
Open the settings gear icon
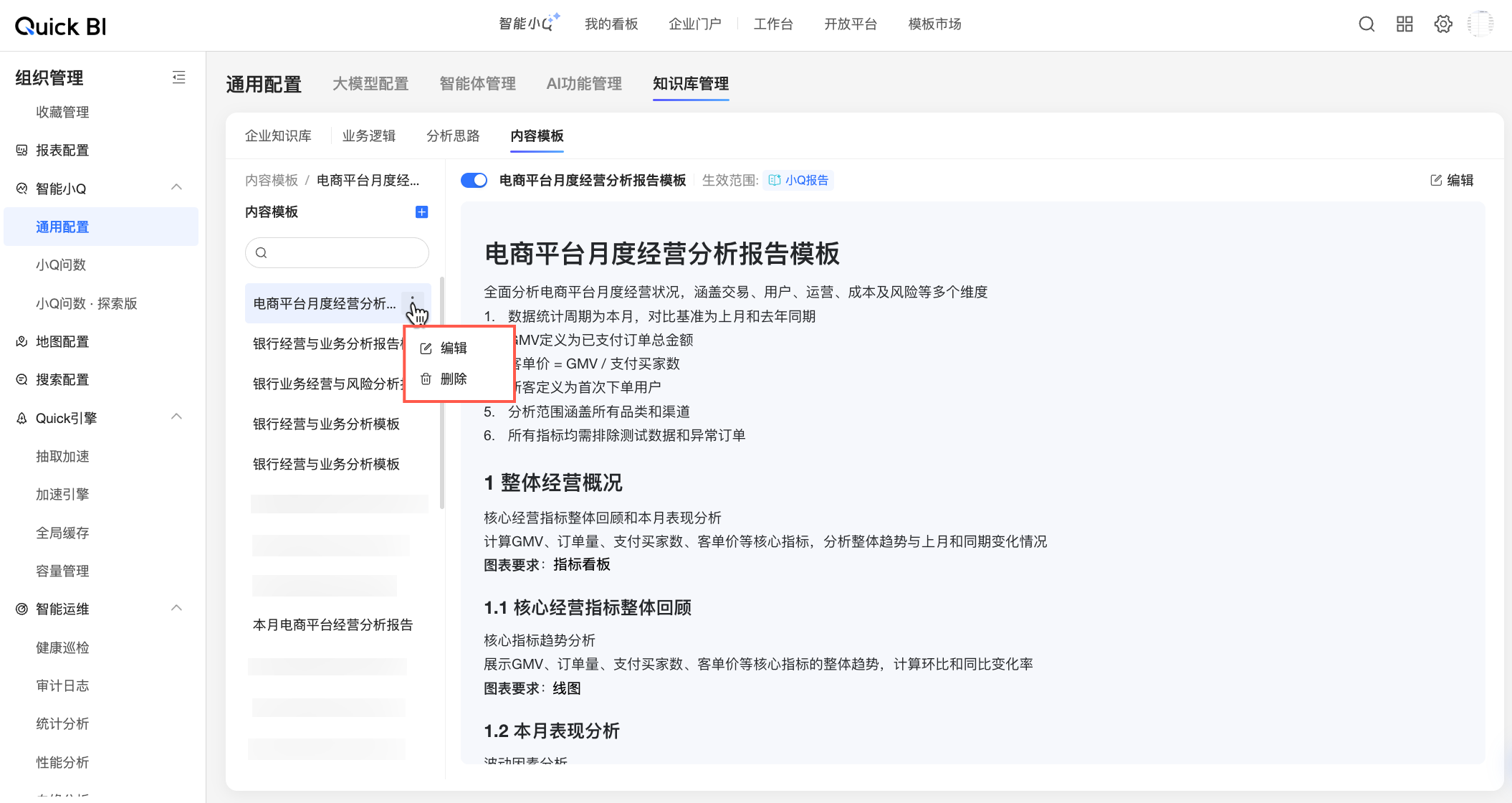(1443, 24)
